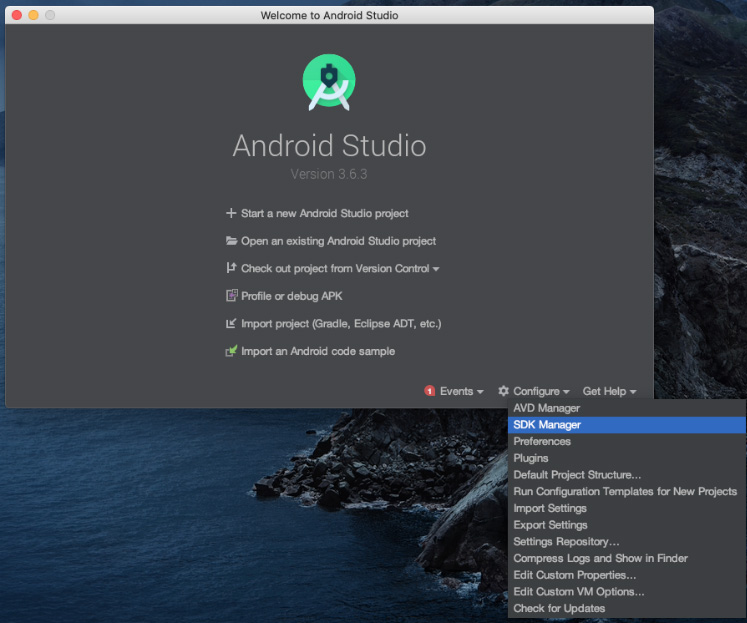The image size is (747, 623).
Task: Select Edit Custom VM Options menu entry
Action: pos(578,592)
